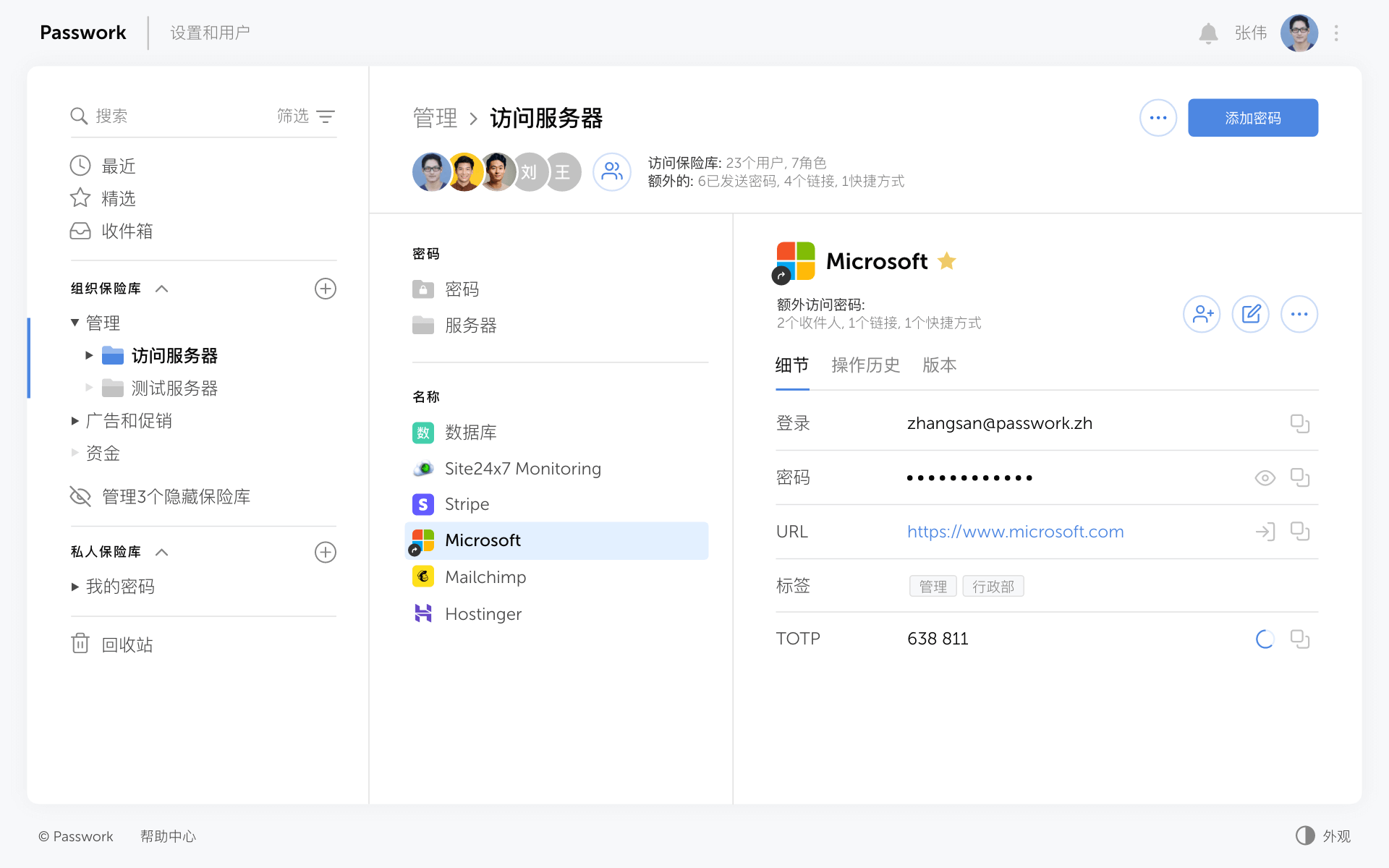Click the Microsoft logo in the details header

(x=794, y=262)
